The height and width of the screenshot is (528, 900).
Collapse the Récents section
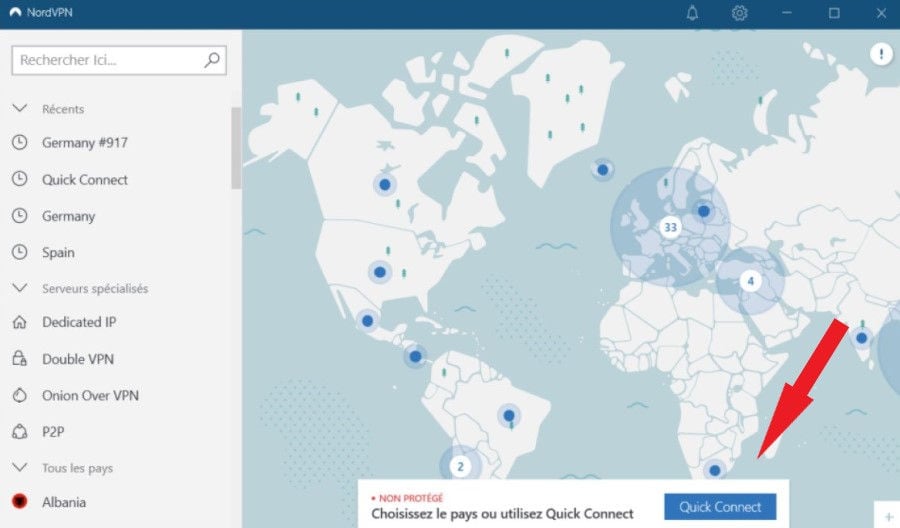pos(18,109)
